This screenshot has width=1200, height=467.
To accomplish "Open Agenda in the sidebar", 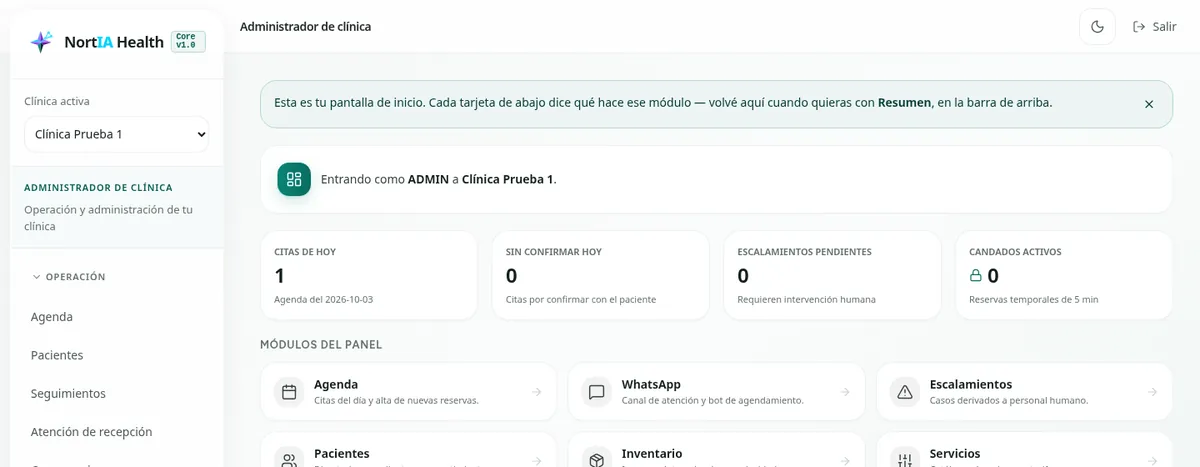I will coord(117,317).
